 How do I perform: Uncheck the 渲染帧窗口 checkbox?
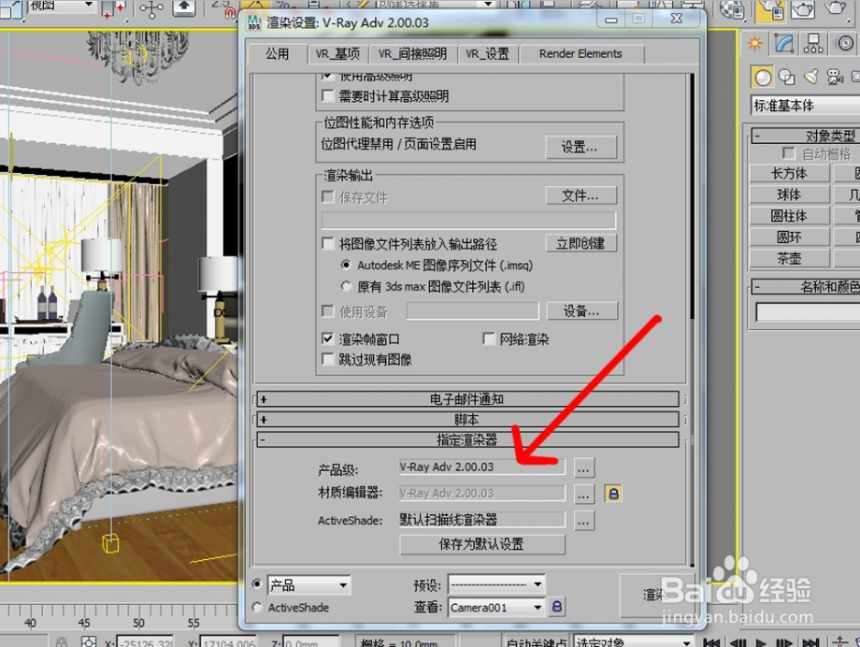[328, 338]
